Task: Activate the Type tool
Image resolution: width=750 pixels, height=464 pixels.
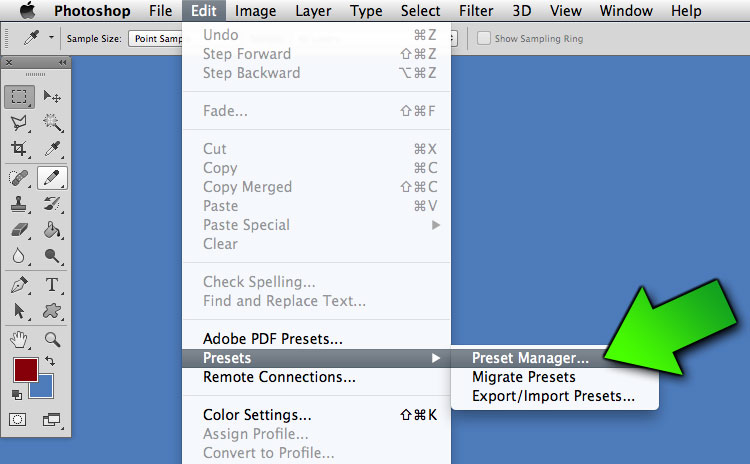Action: coord(52,285)
